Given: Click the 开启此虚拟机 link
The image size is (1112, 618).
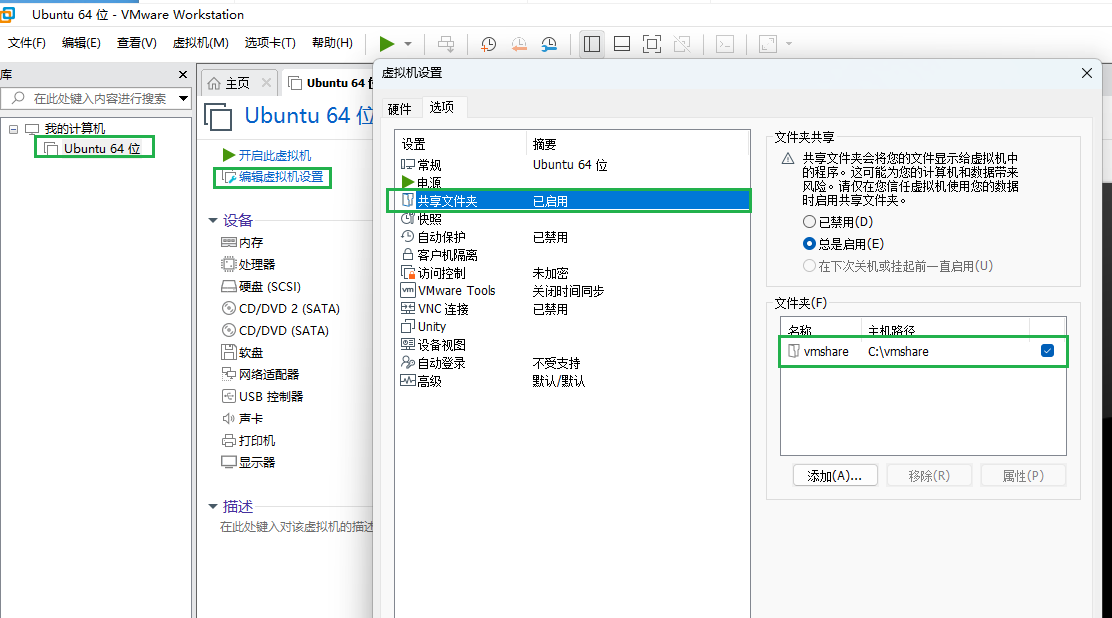Looking at the screenshot, I should [267, 155].
